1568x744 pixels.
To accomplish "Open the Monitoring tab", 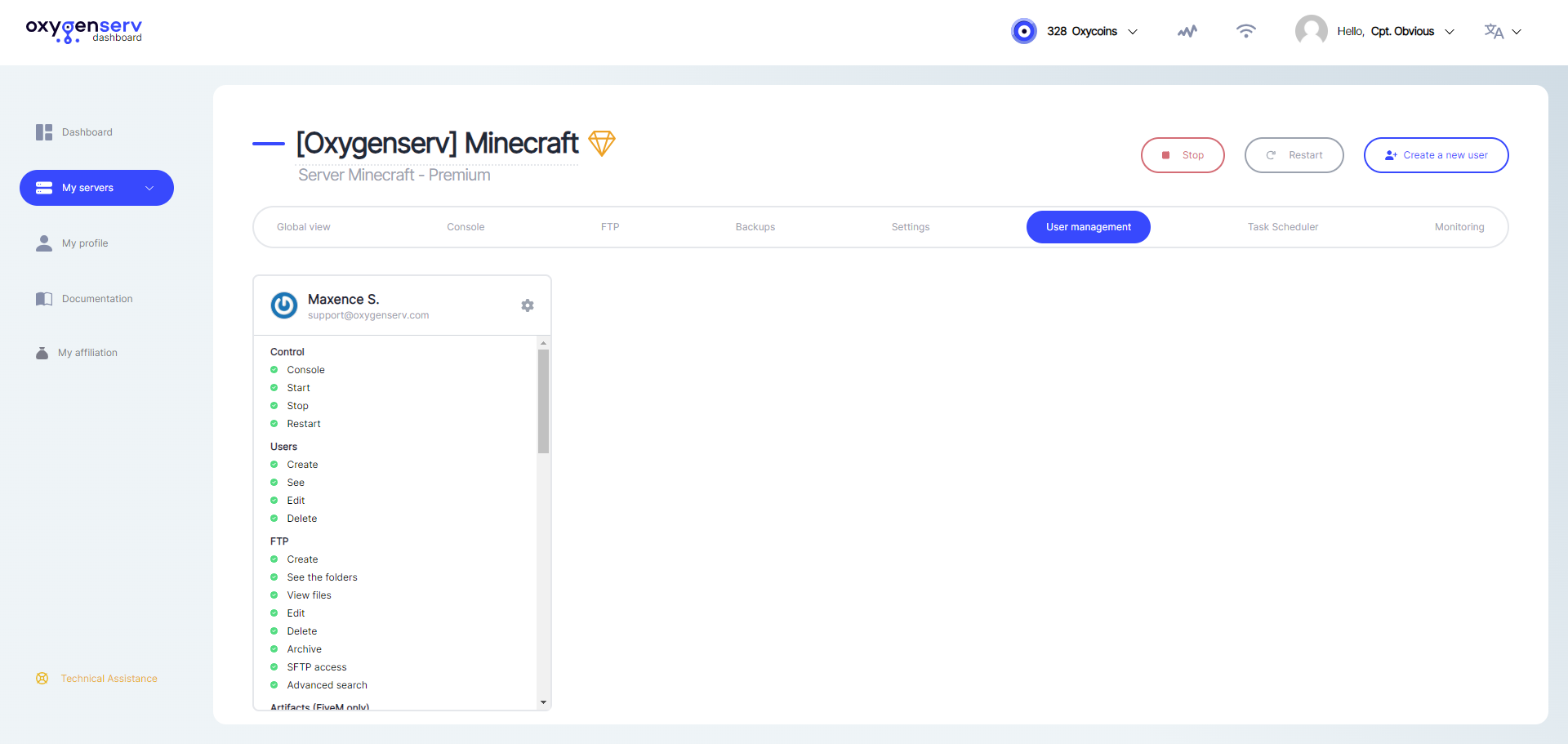I will [x=1459, y=227].
